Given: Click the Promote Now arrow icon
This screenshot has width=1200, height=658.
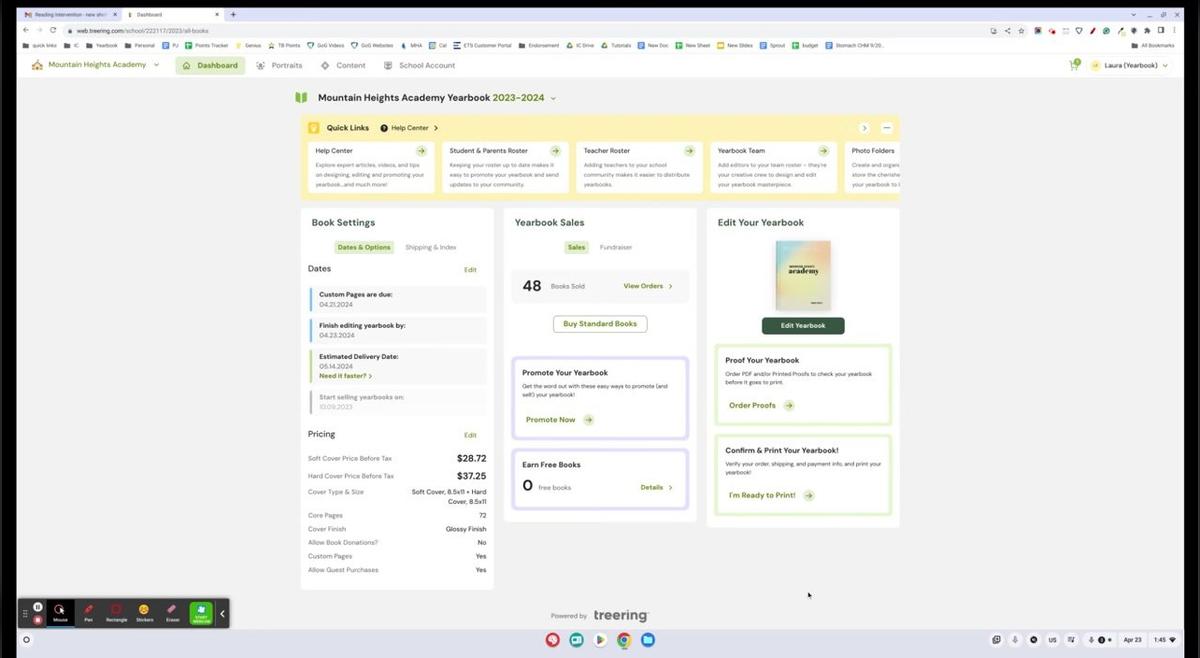Looking at the screenshot, I should coord(588,420).
